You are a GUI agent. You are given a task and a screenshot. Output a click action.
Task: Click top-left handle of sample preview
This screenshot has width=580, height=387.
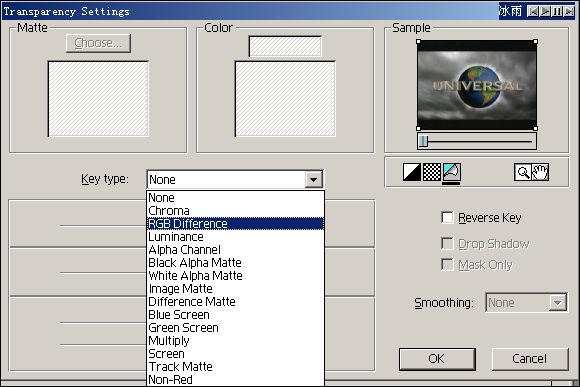(418, 41)
